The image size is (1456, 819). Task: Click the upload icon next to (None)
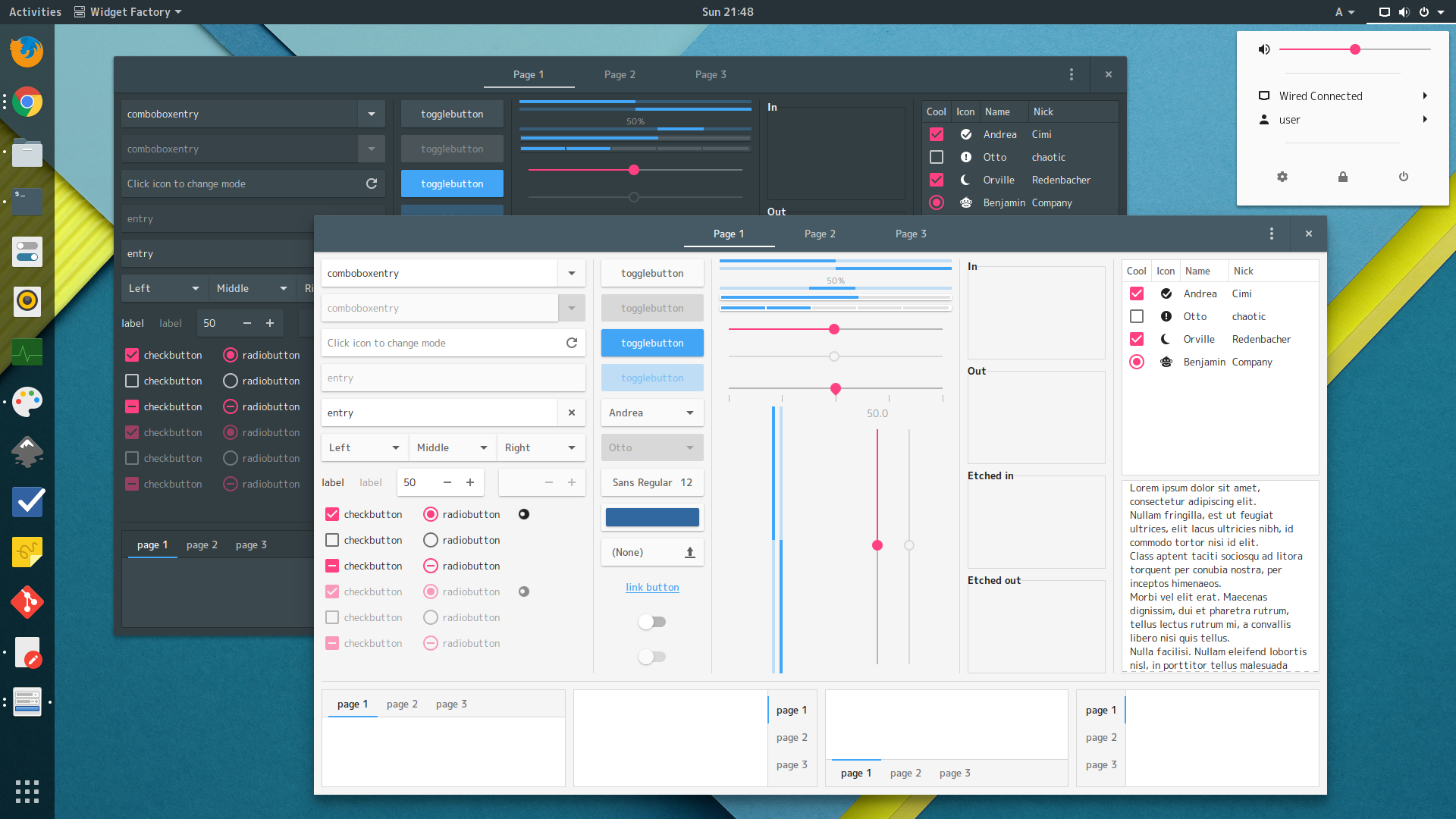click(689, 552)
